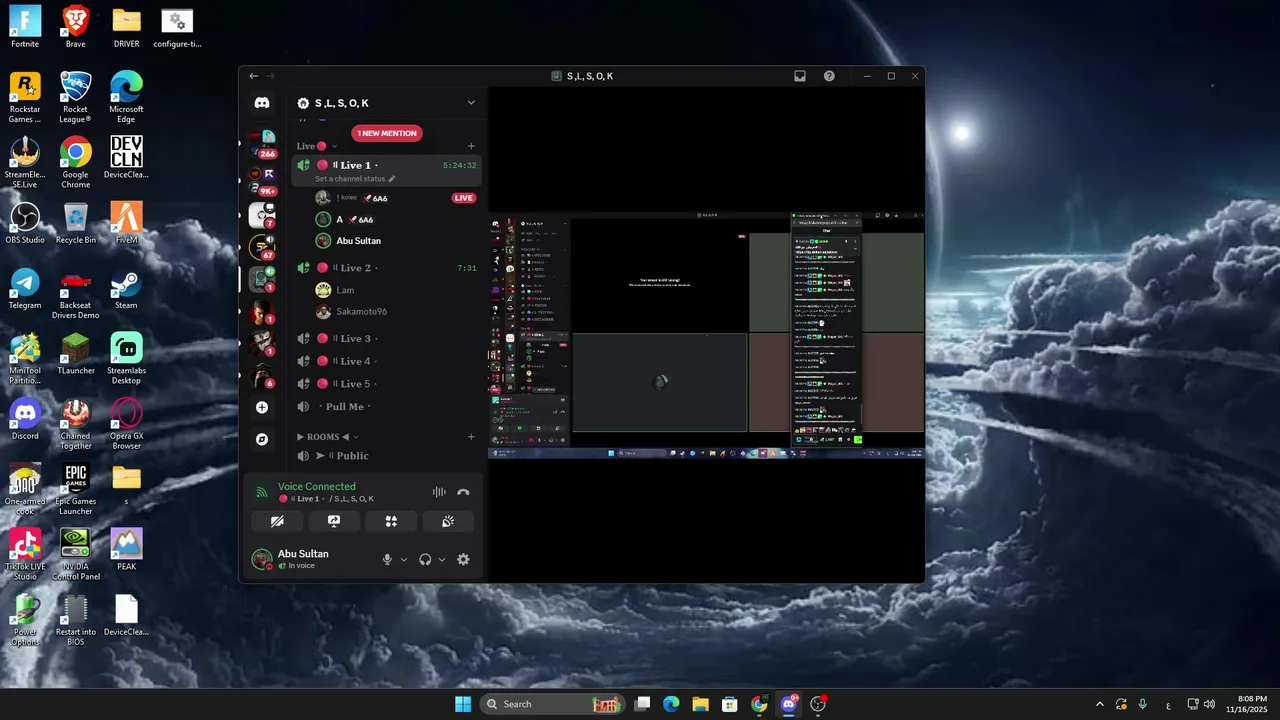The width and height of the screenshot is (1280, 720).
Task: Open the Live 1 voice channel
Action: pyautogui.click(x=387, y=165)
